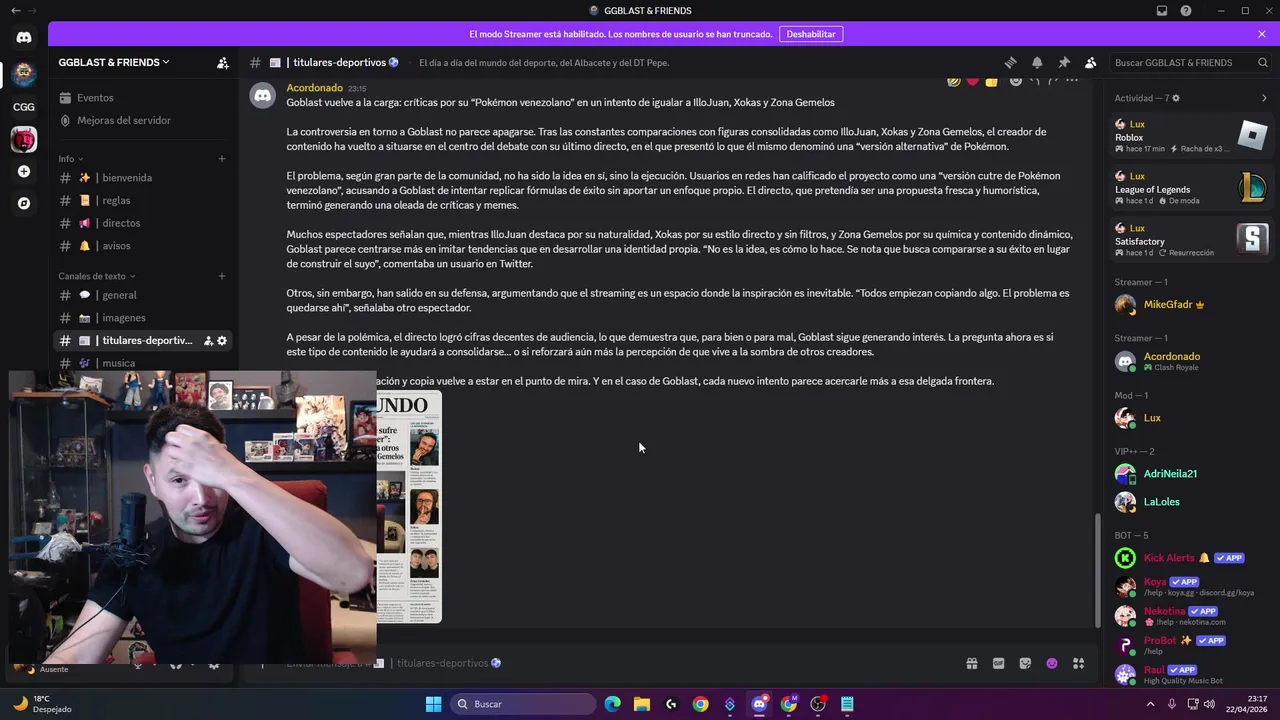Open the Roblox activity card
1280x720 pixels.
(1192, 137)
